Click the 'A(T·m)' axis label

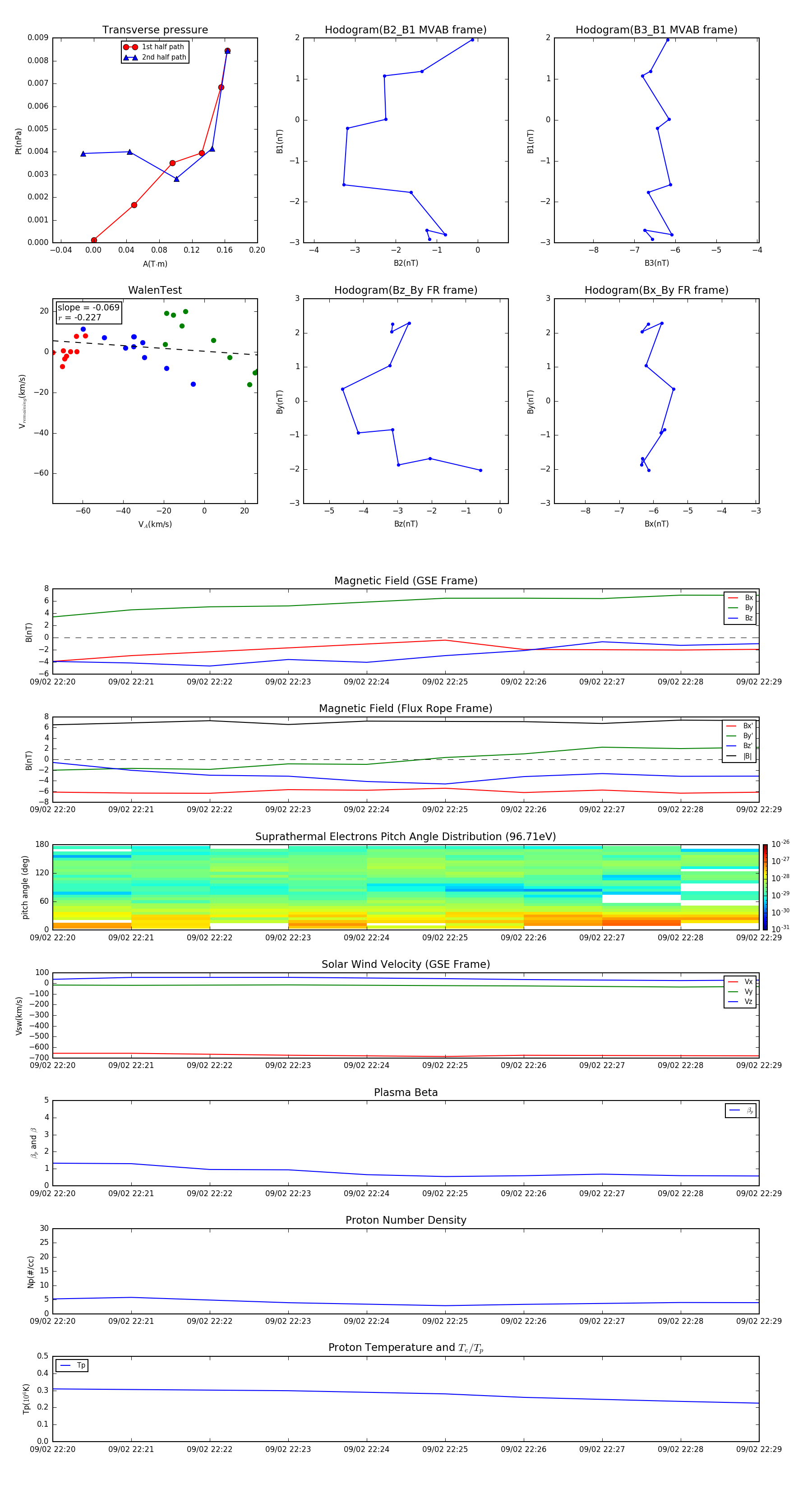tap(155, 264)
